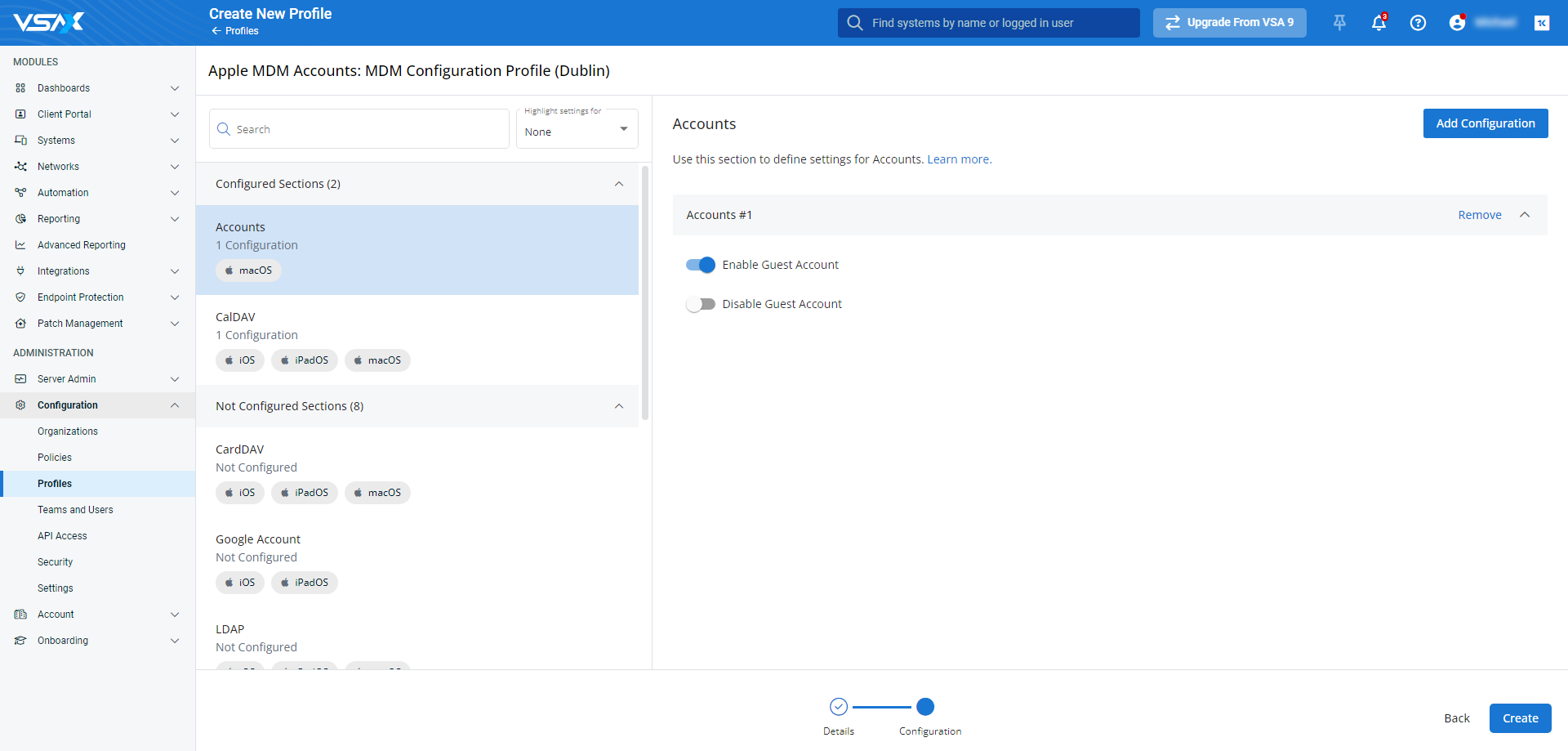Click the Client Portal icon
The image size is (1568, 751).
click(x=20, y=114)
